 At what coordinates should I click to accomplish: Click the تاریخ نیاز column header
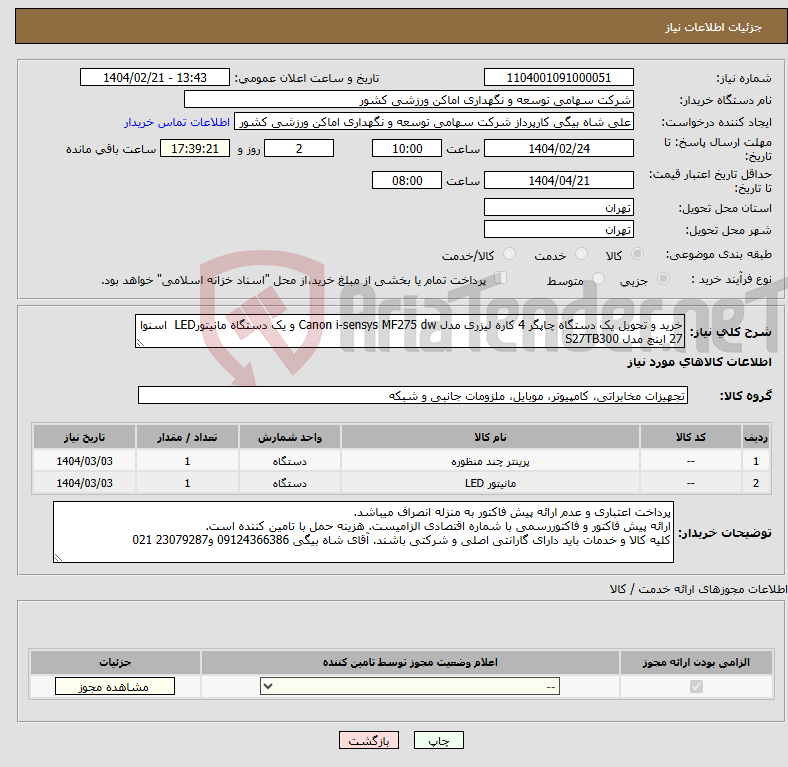point(84,437)
